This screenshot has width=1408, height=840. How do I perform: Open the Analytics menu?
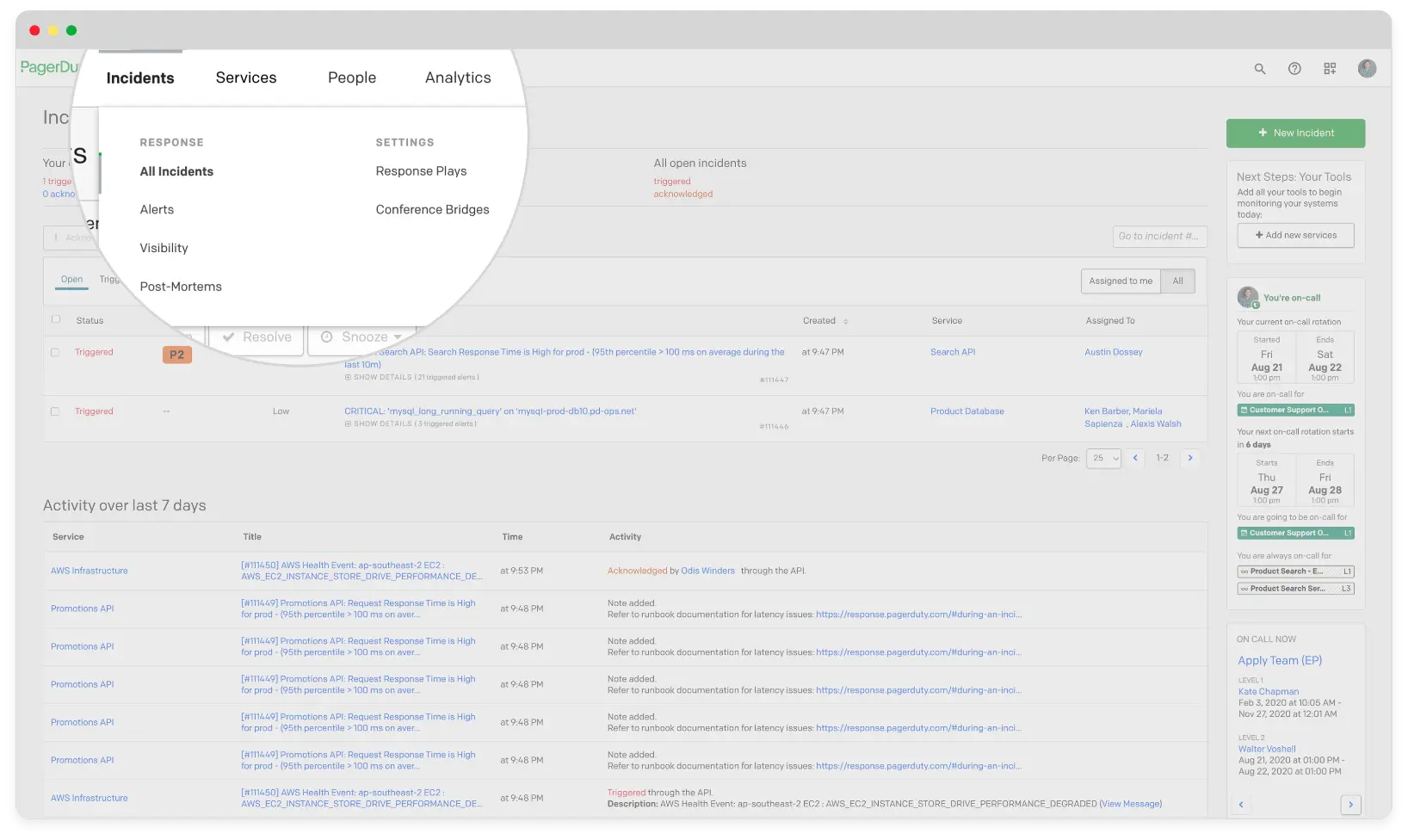(458, 78)
